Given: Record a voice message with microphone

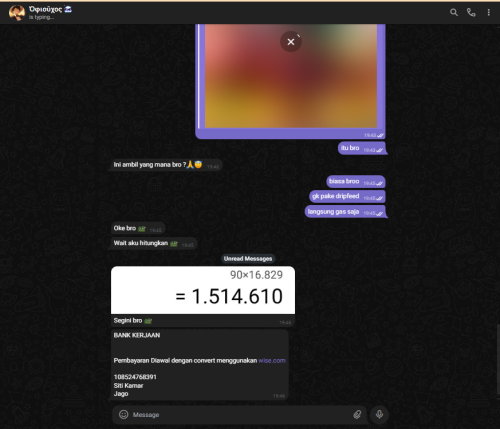Looking at the screenshot, I should [x=379, y=414].
